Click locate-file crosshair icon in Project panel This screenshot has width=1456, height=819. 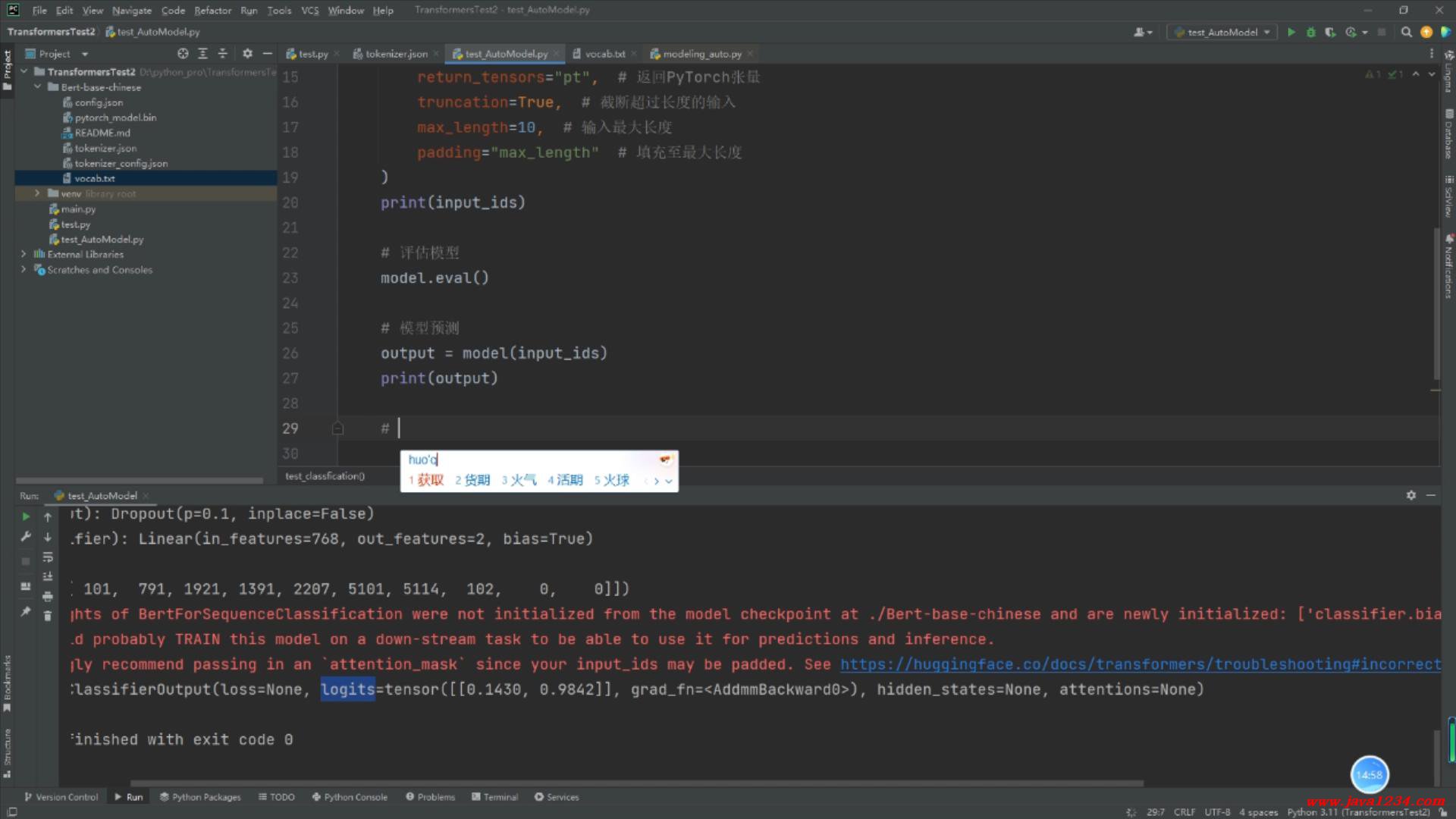(x=183, y=54)
